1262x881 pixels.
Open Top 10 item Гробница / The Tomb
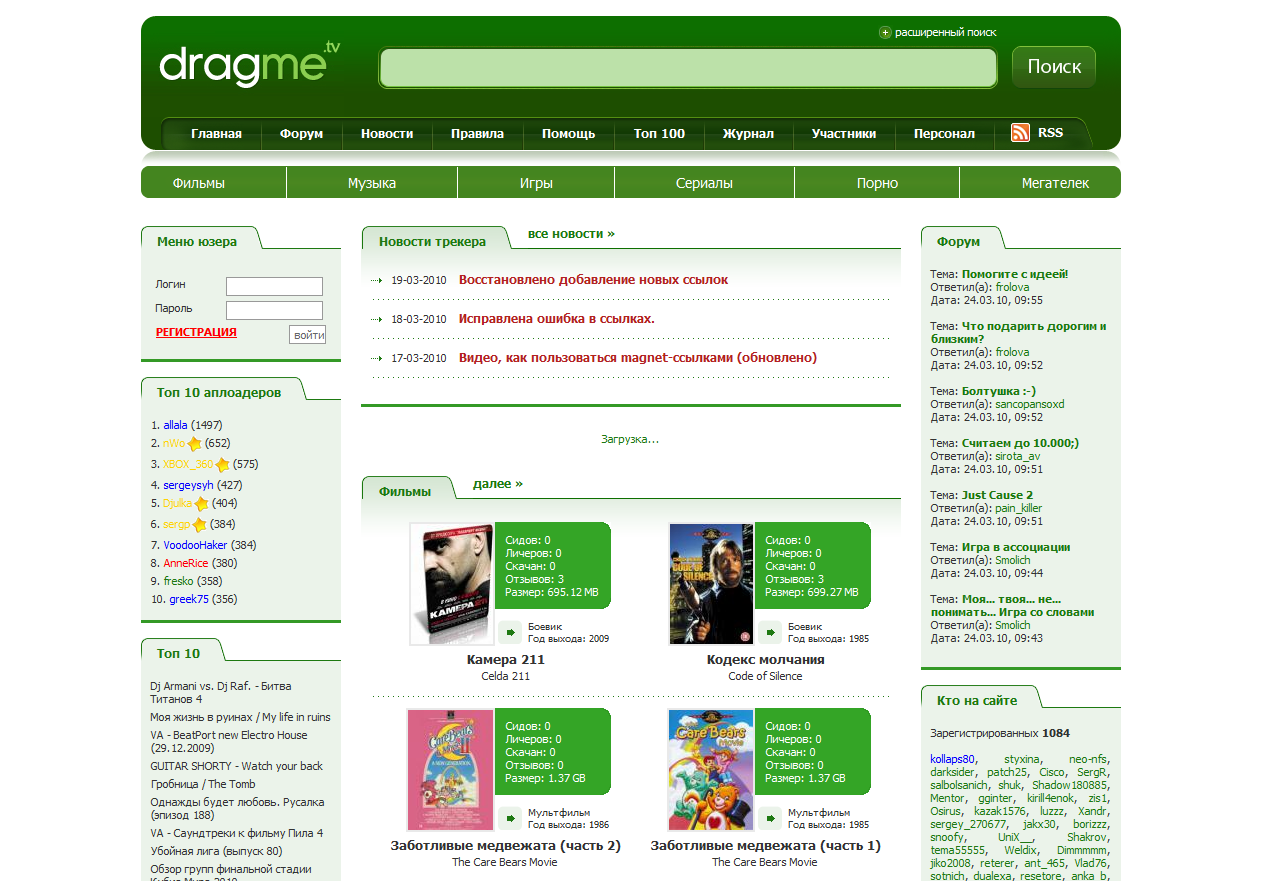click(x=203, y=784)
